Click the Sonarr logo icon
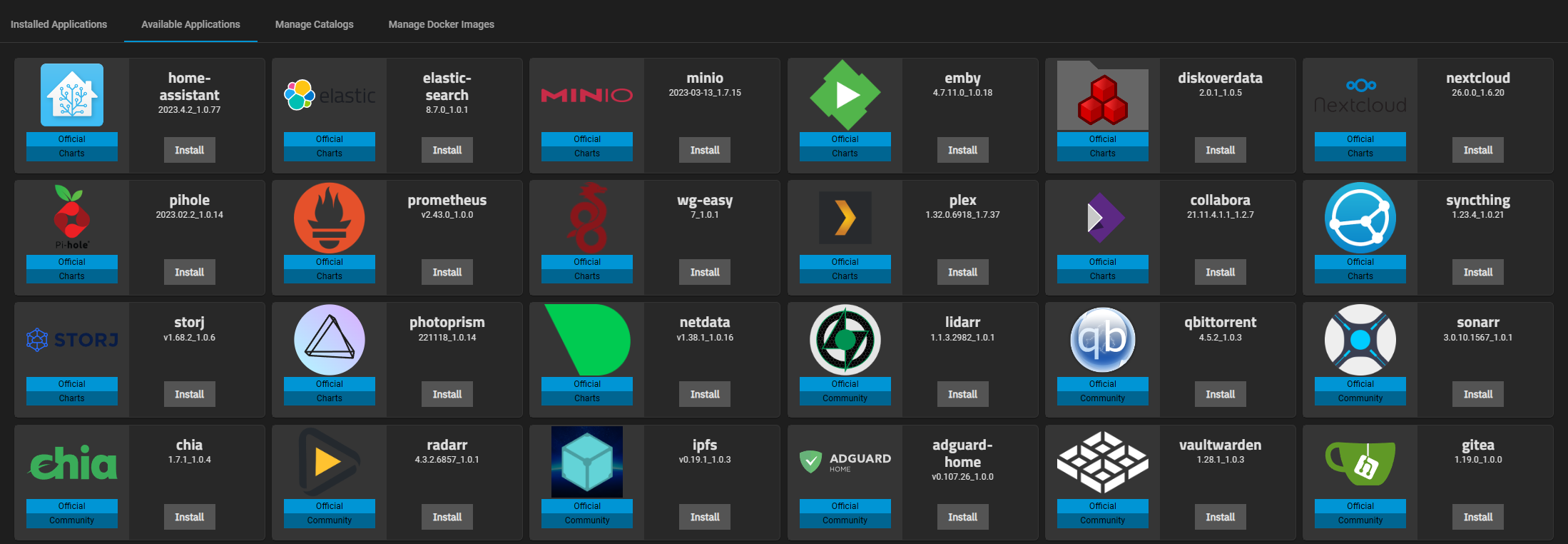Image resolution: width=1568 pixels, height=544 pixels. [x=1360, y=340]
